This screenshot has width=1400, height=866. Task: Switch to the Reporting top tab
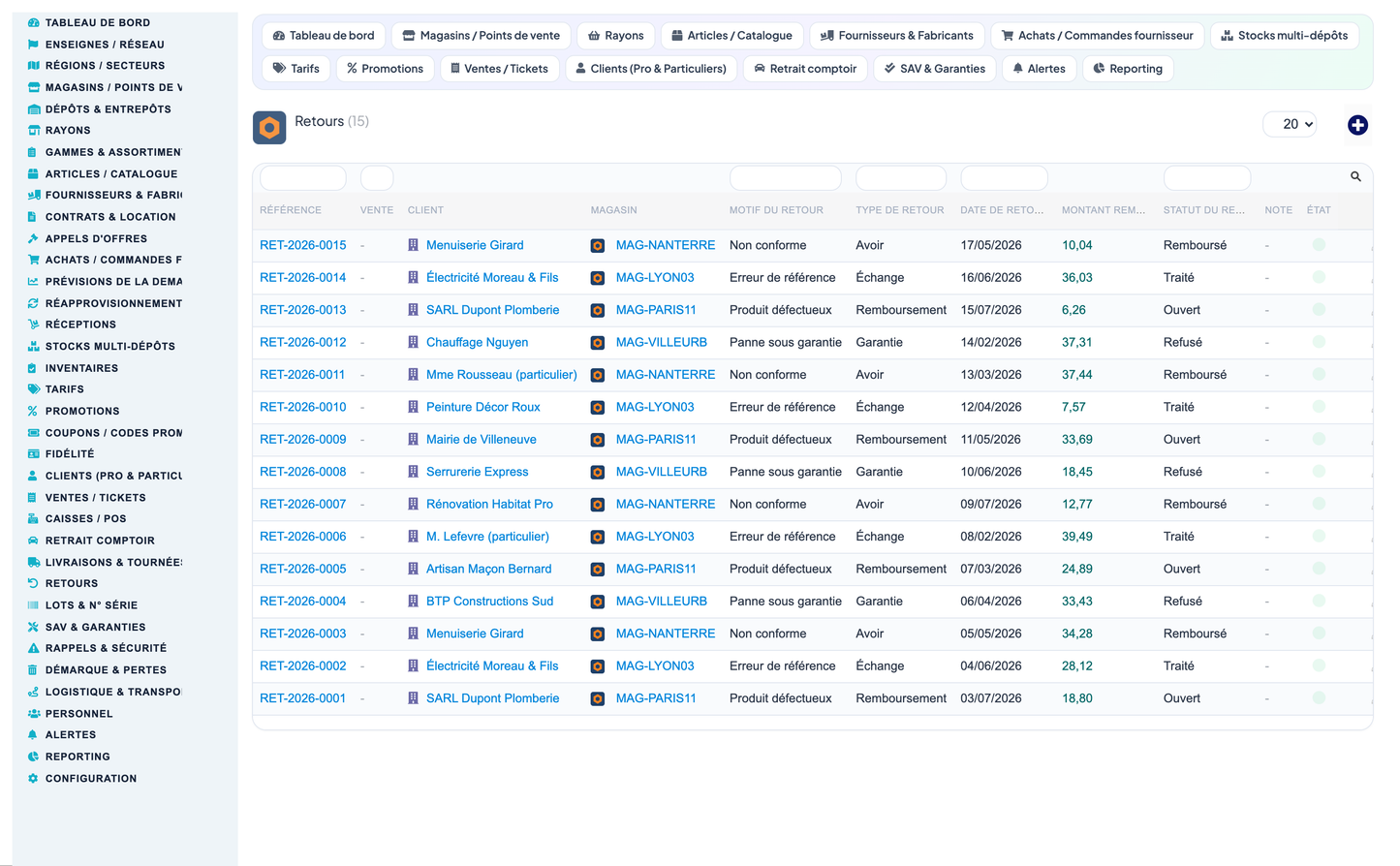1128,69
